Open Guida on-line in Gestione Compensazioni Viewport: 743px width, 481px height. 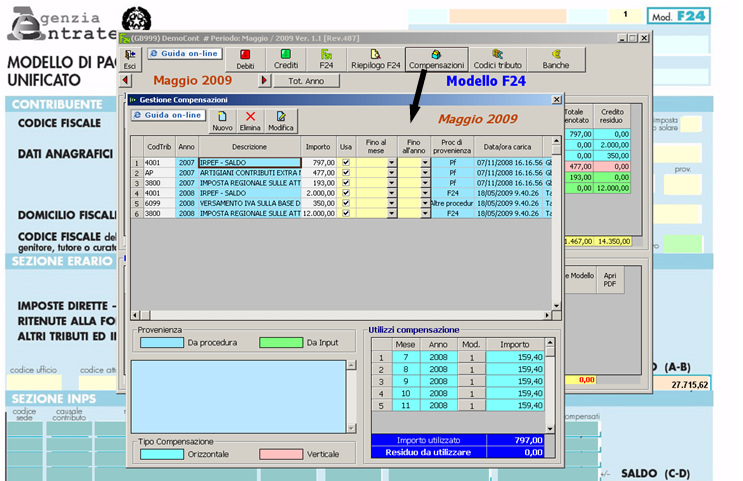pos(168,116)
